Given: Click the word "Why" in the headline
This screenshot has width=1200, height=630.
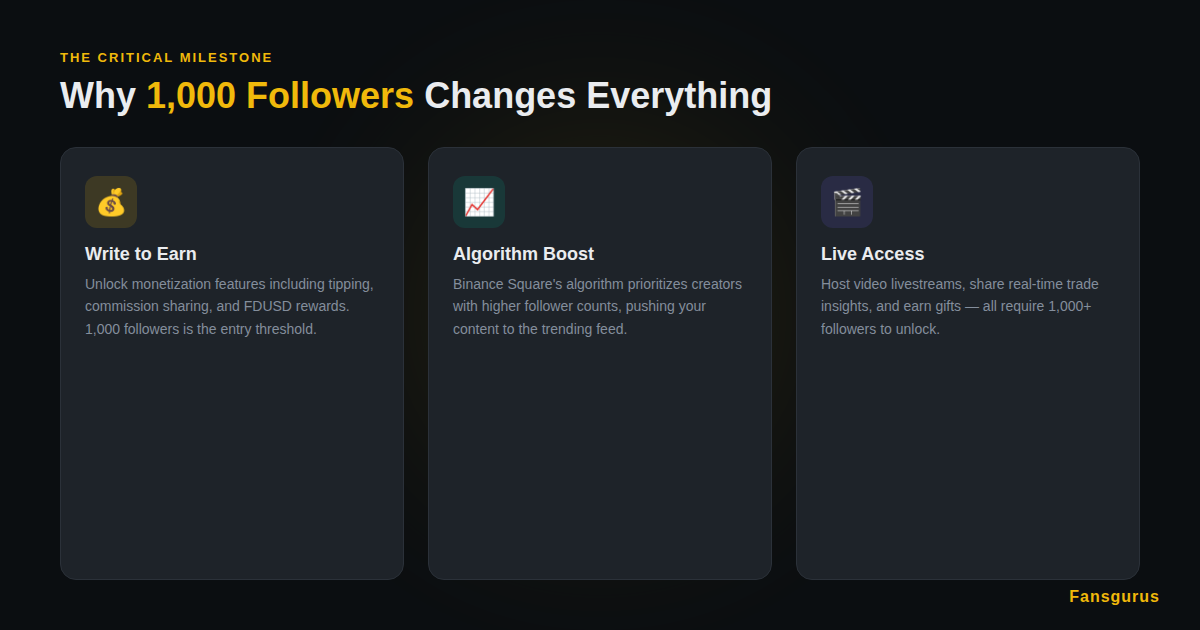Looking at the screenshot, I should pos(98,96).
